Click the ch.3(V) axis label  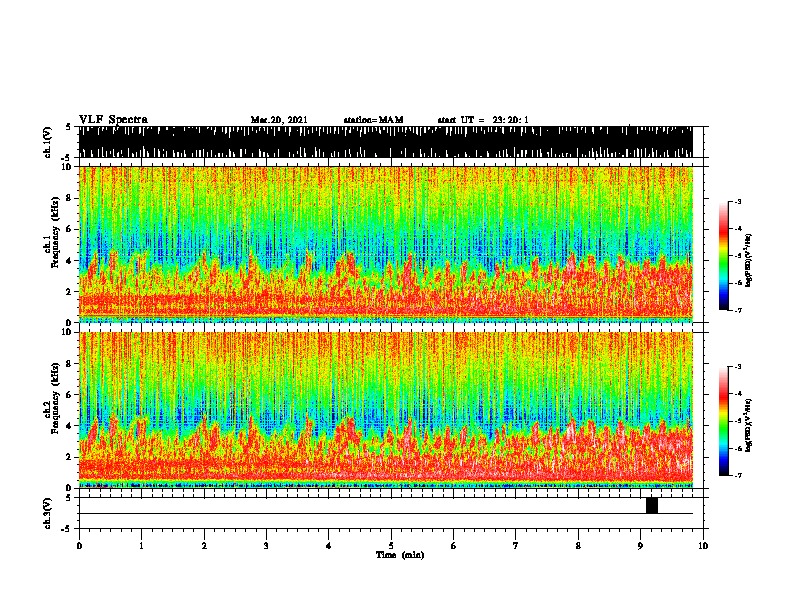[47, 514]
